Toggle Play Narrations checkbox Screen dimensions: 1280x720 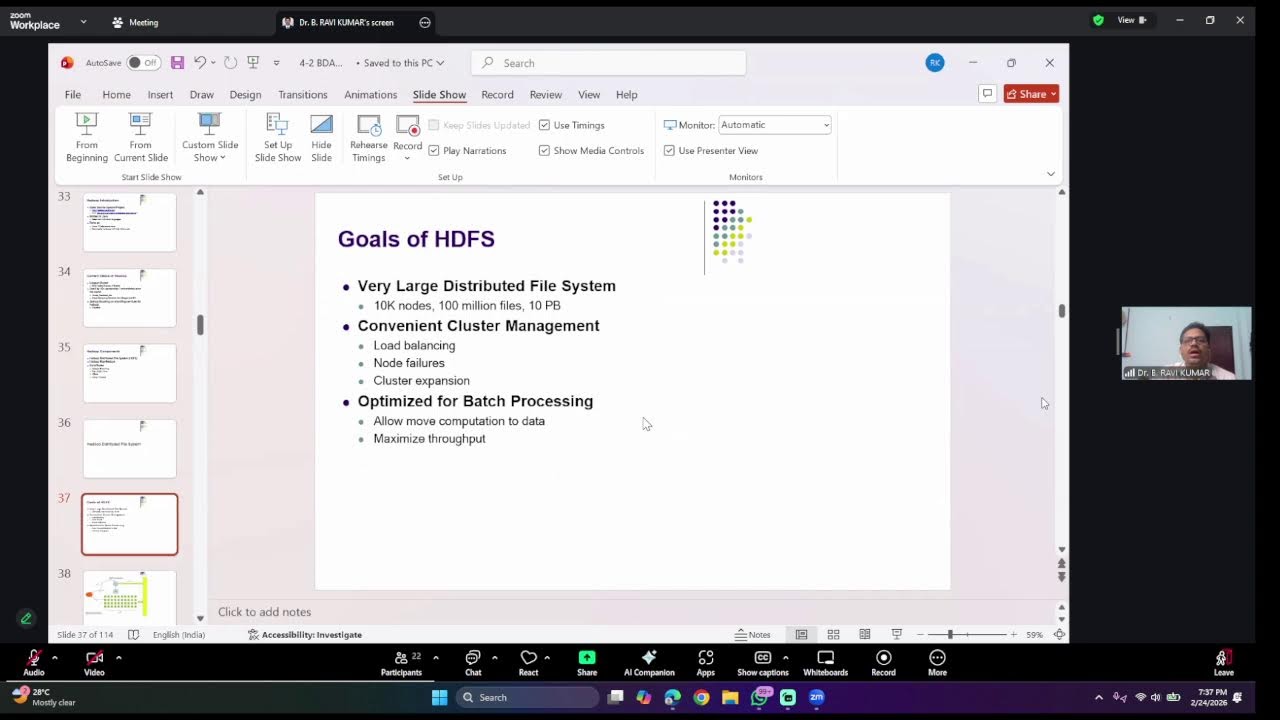pyautogui.click(x=434, y=151)
